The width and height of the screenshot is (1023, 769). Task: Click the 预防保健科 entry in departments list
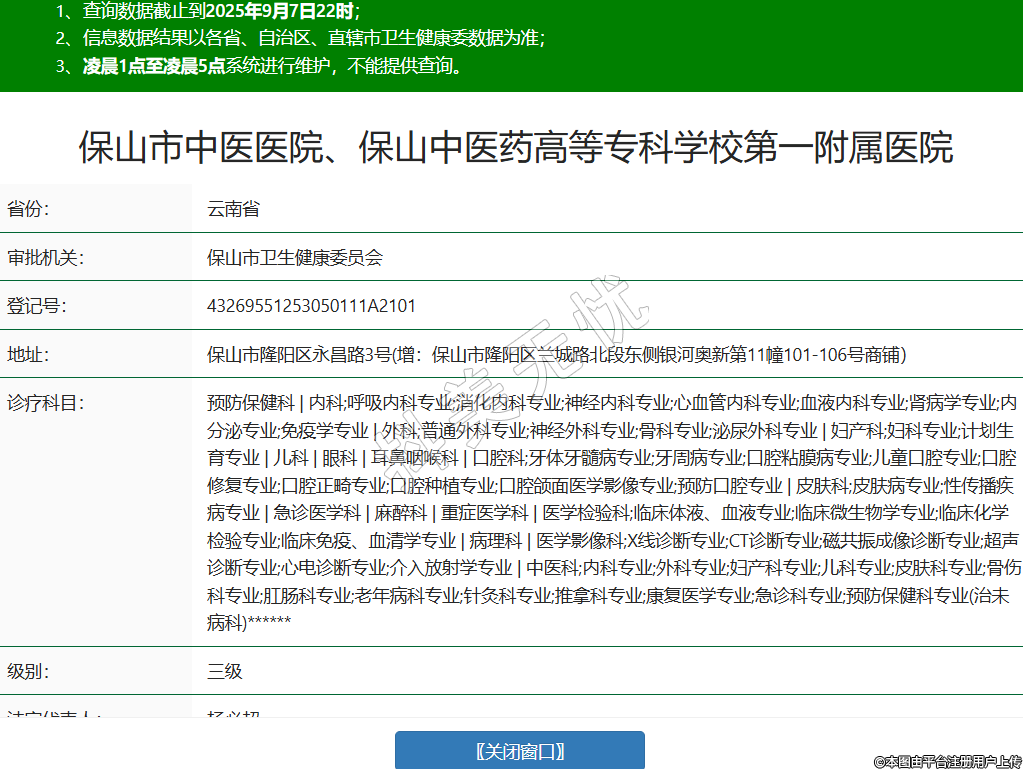[250, 403]
